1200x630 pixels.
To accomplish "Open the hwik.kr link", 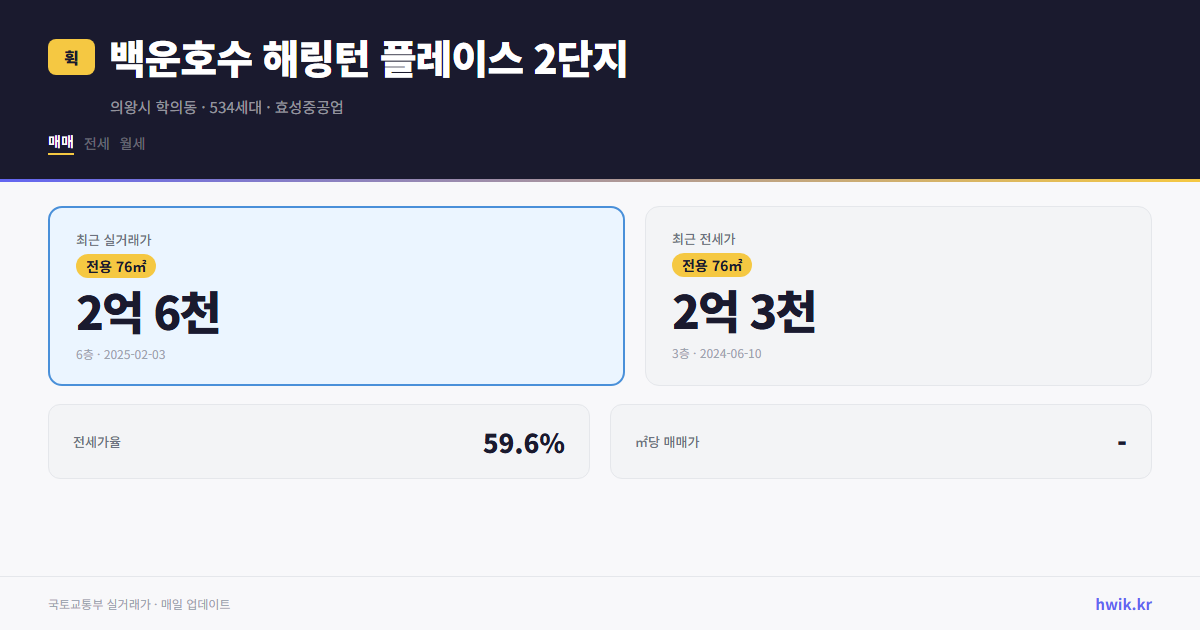I will click(1123, 603).
